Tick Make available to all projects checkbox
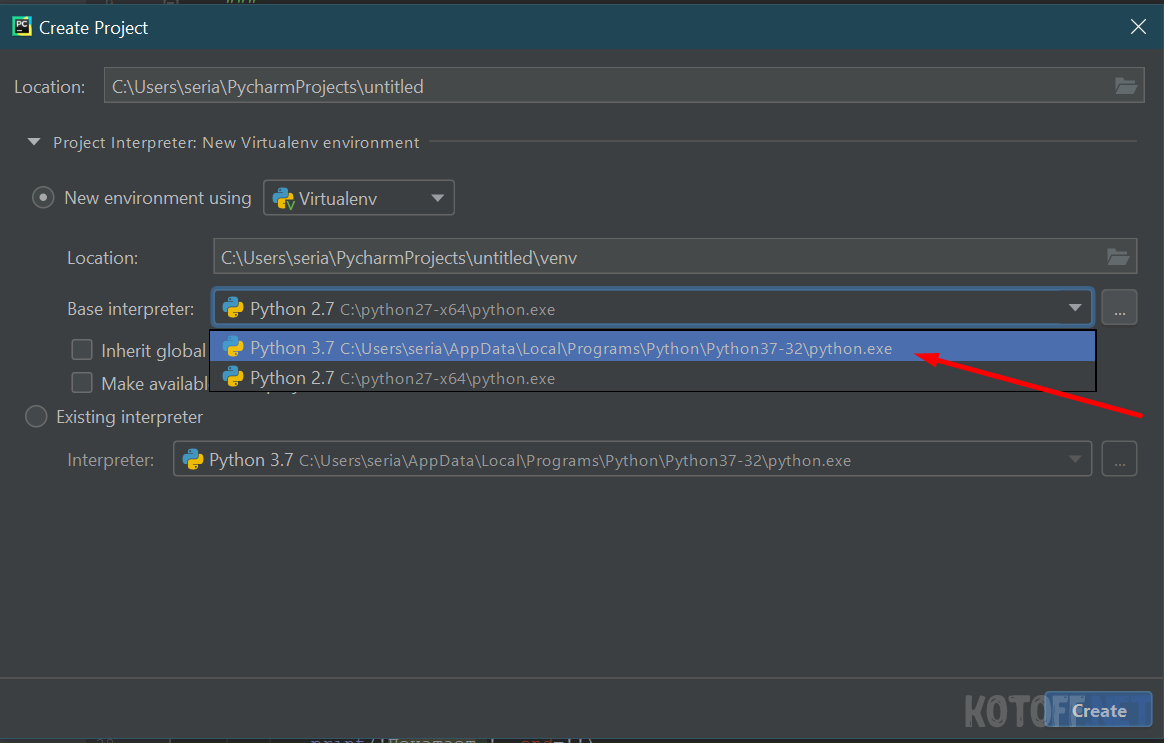This screenshot has width=1164, height=743. pos(82,383)
